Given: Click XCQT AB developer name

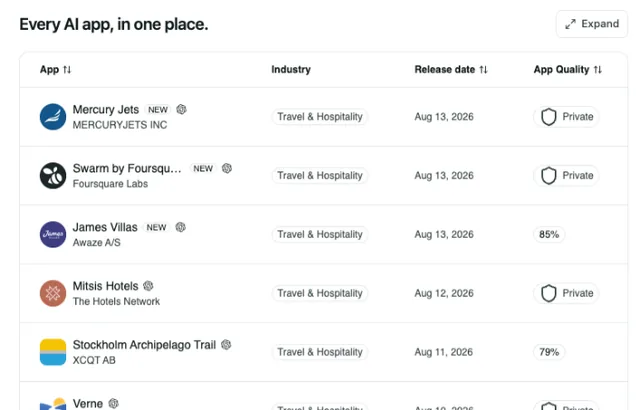Looking at the screenshot, I should click(x=94, y=360).
